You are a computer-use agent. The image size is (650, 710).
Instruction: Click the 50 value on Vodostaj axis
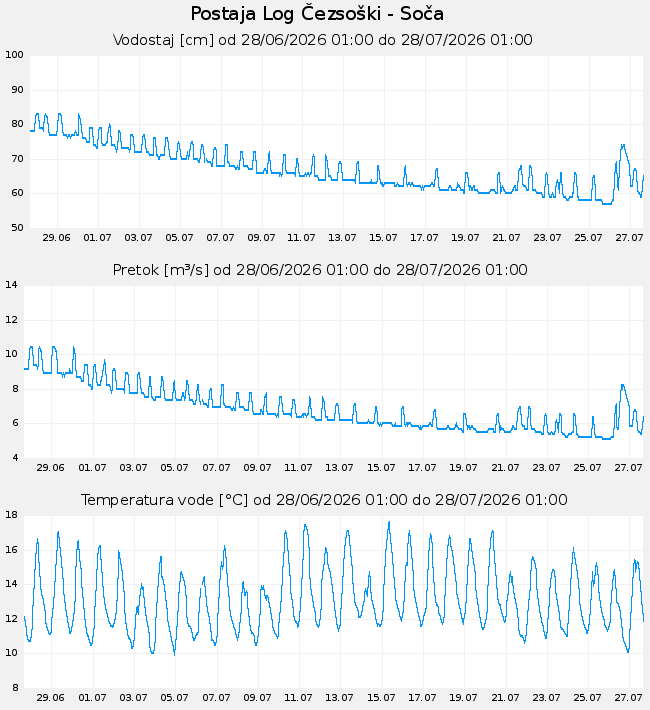(x=17, y=228)
